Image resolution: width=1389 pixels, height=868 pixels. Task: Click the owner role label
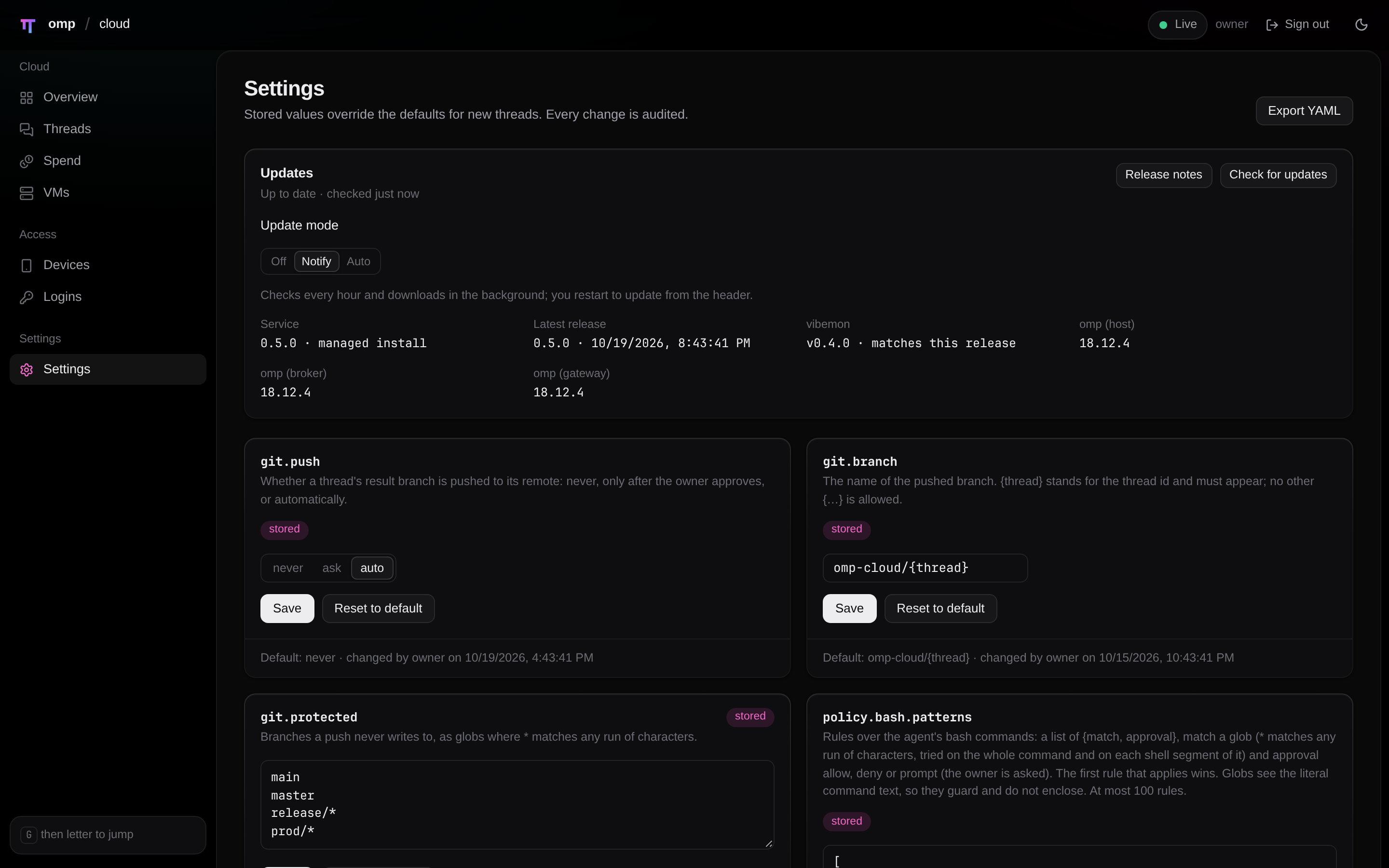pos(1232,25)
